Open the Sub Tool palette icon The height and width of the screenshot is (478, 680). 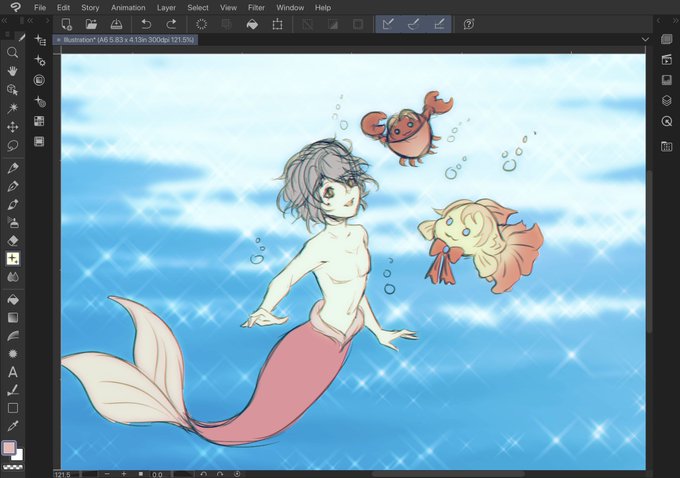39,40
